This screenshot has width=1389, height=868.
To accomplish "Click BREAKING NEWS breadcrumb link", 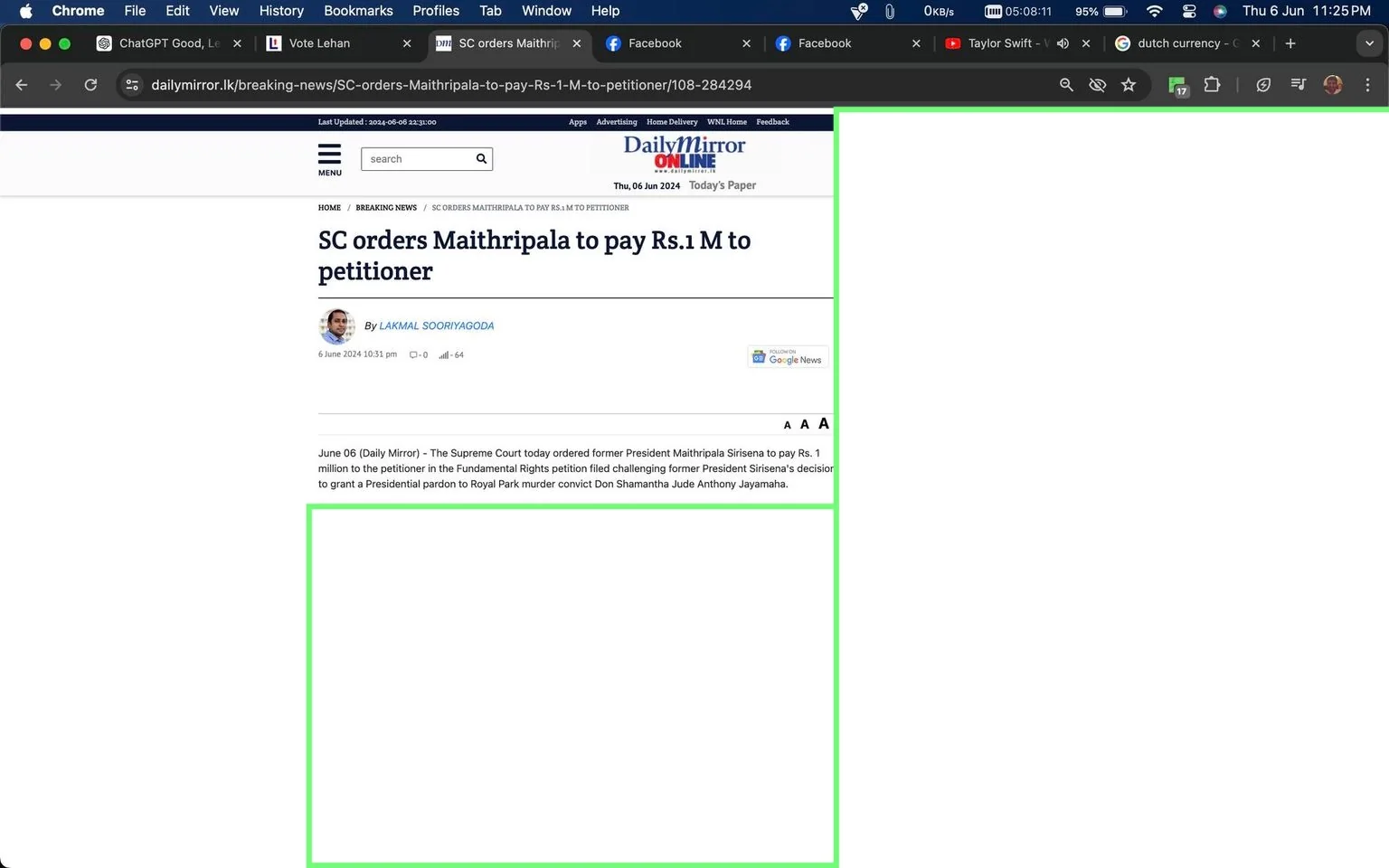I will tap(386, 208).
